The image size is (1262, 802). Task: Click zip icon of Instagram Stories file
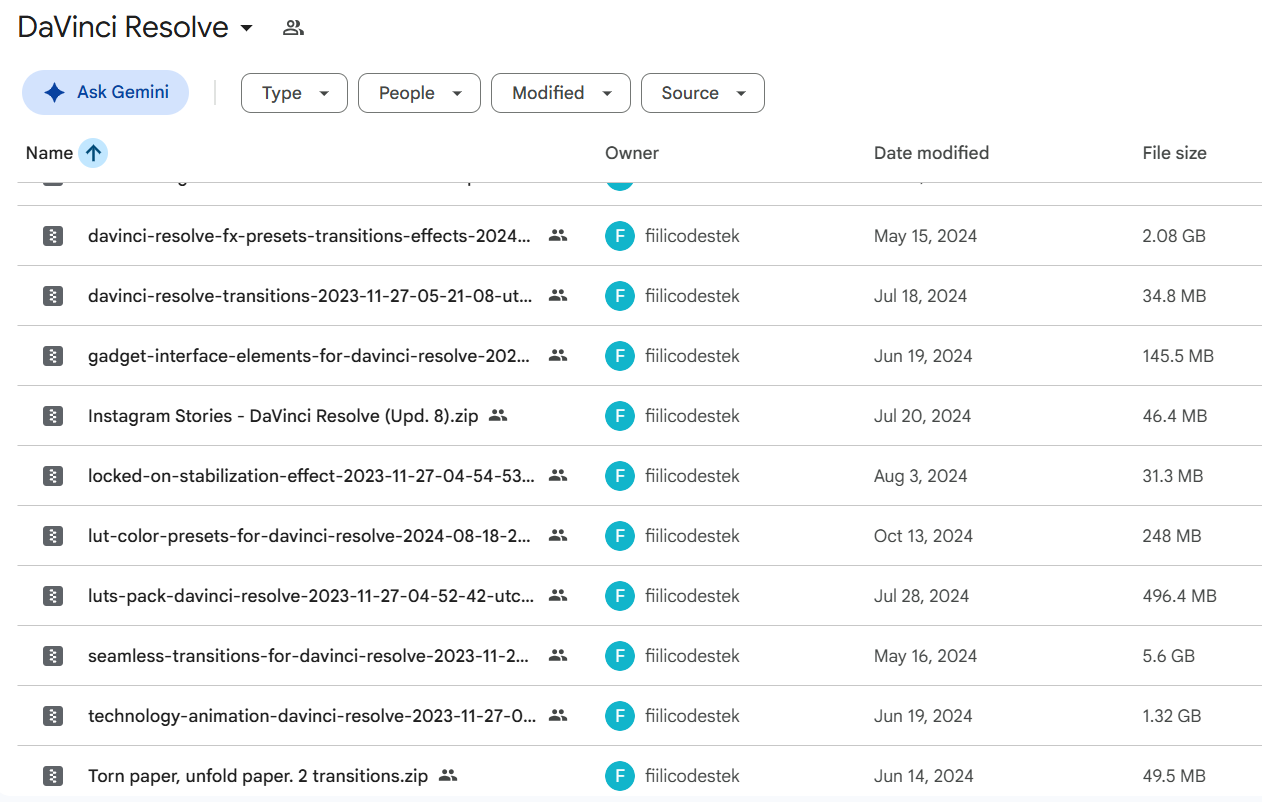click(53, 416)
